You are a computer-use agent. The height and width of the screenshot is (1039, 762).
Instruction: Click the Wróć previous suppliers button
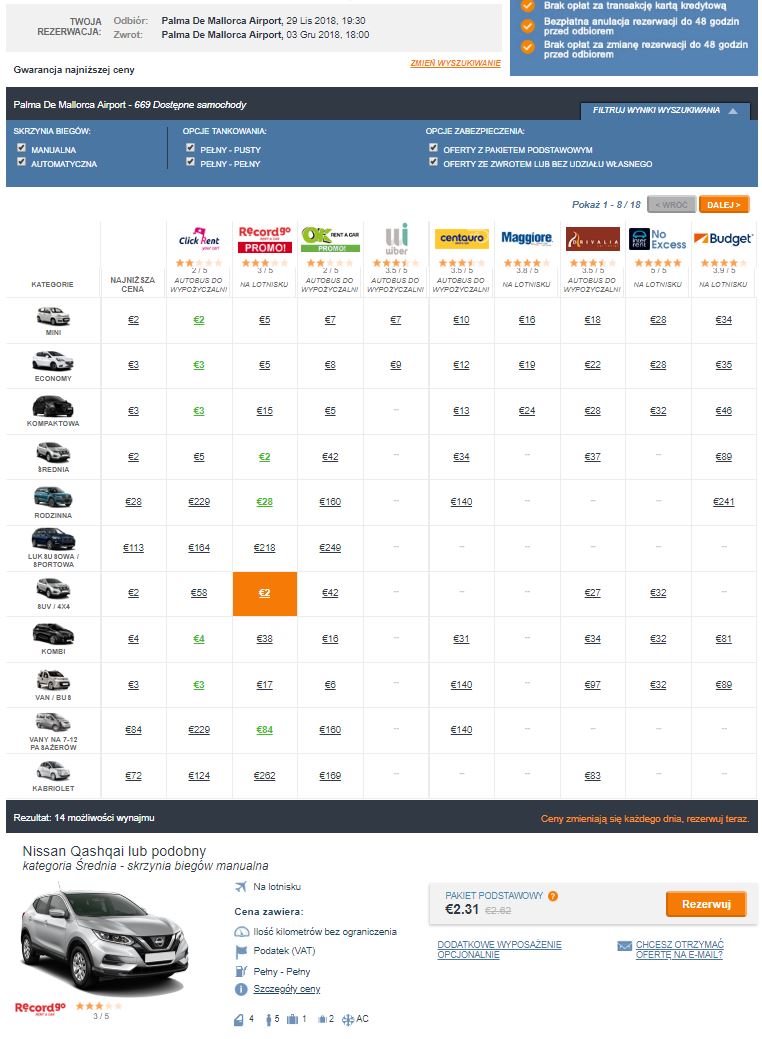pos(671,205)
